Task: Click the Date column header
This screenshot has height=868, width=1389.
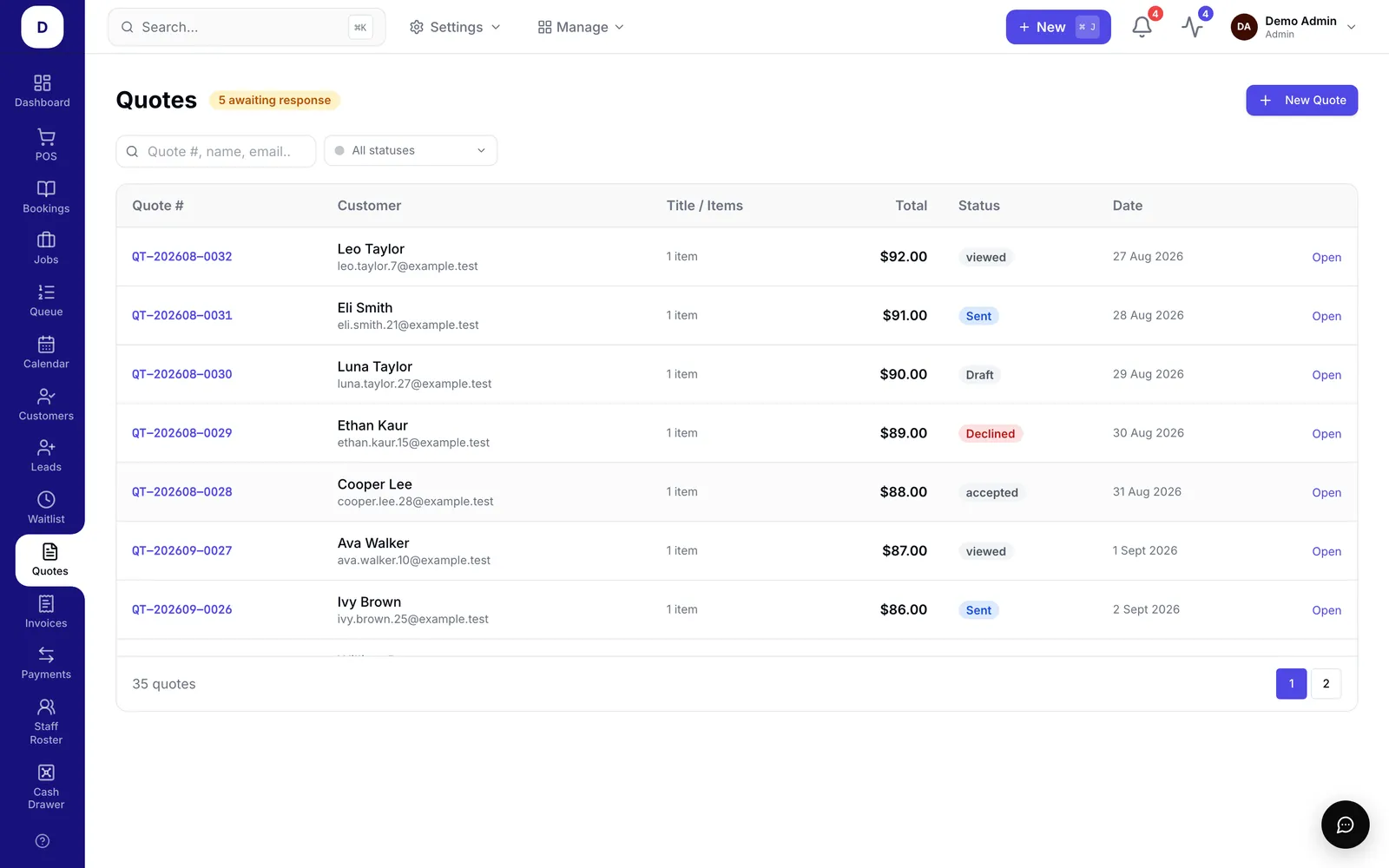Action: [1128, 206]
